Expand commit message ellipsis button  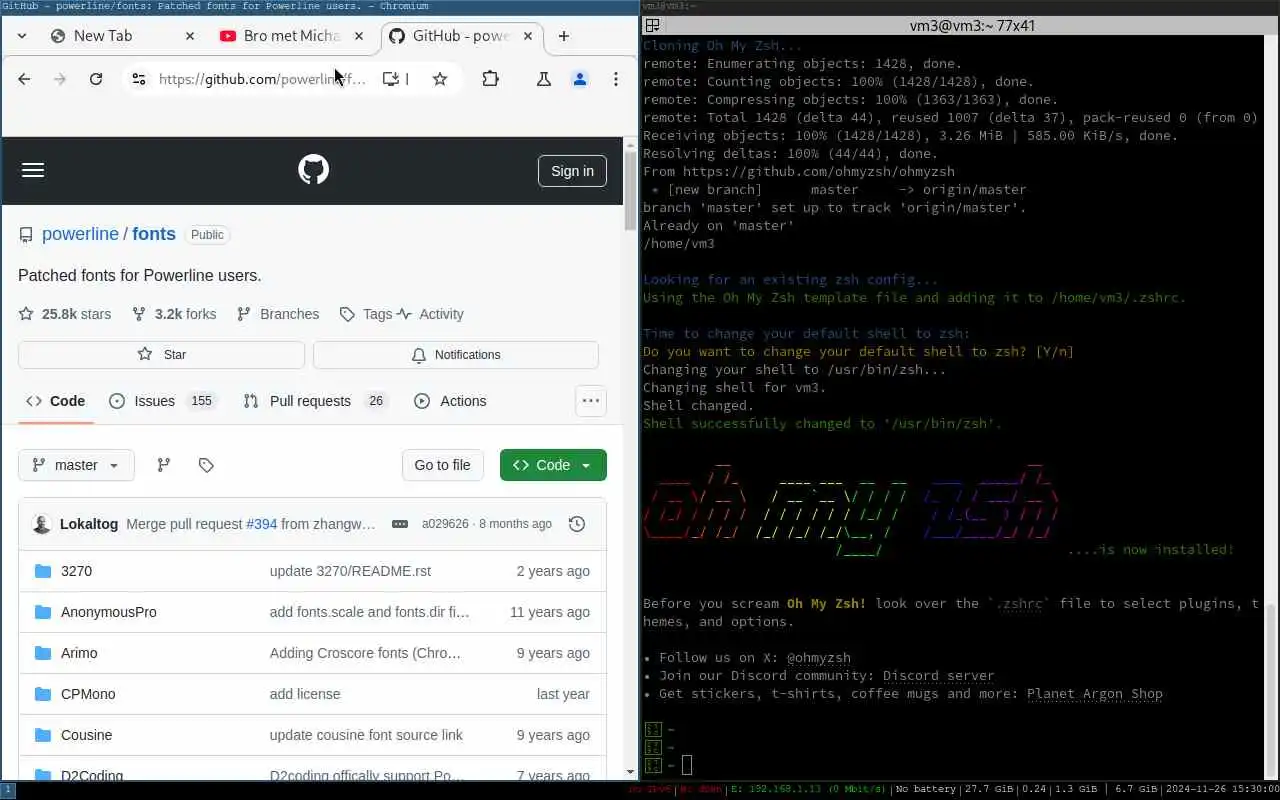tap(400, 524)
